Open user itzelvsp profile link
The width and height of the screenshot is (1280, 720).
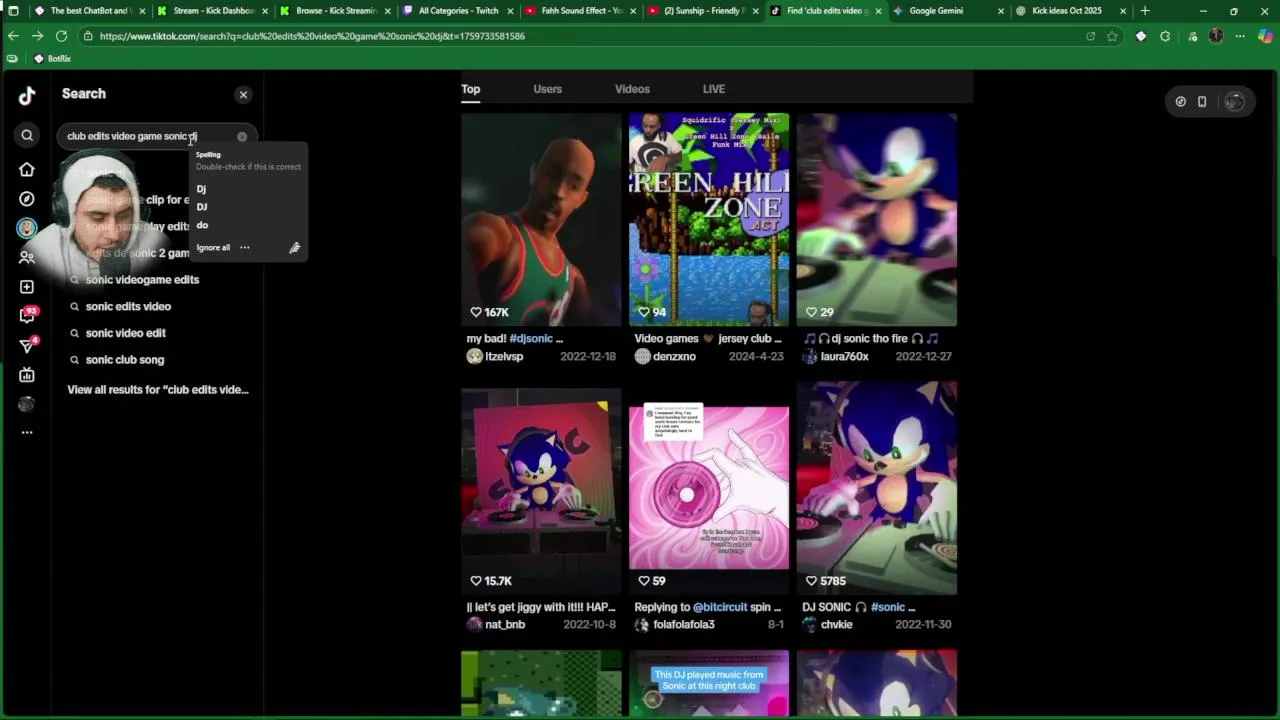point(504,357)
